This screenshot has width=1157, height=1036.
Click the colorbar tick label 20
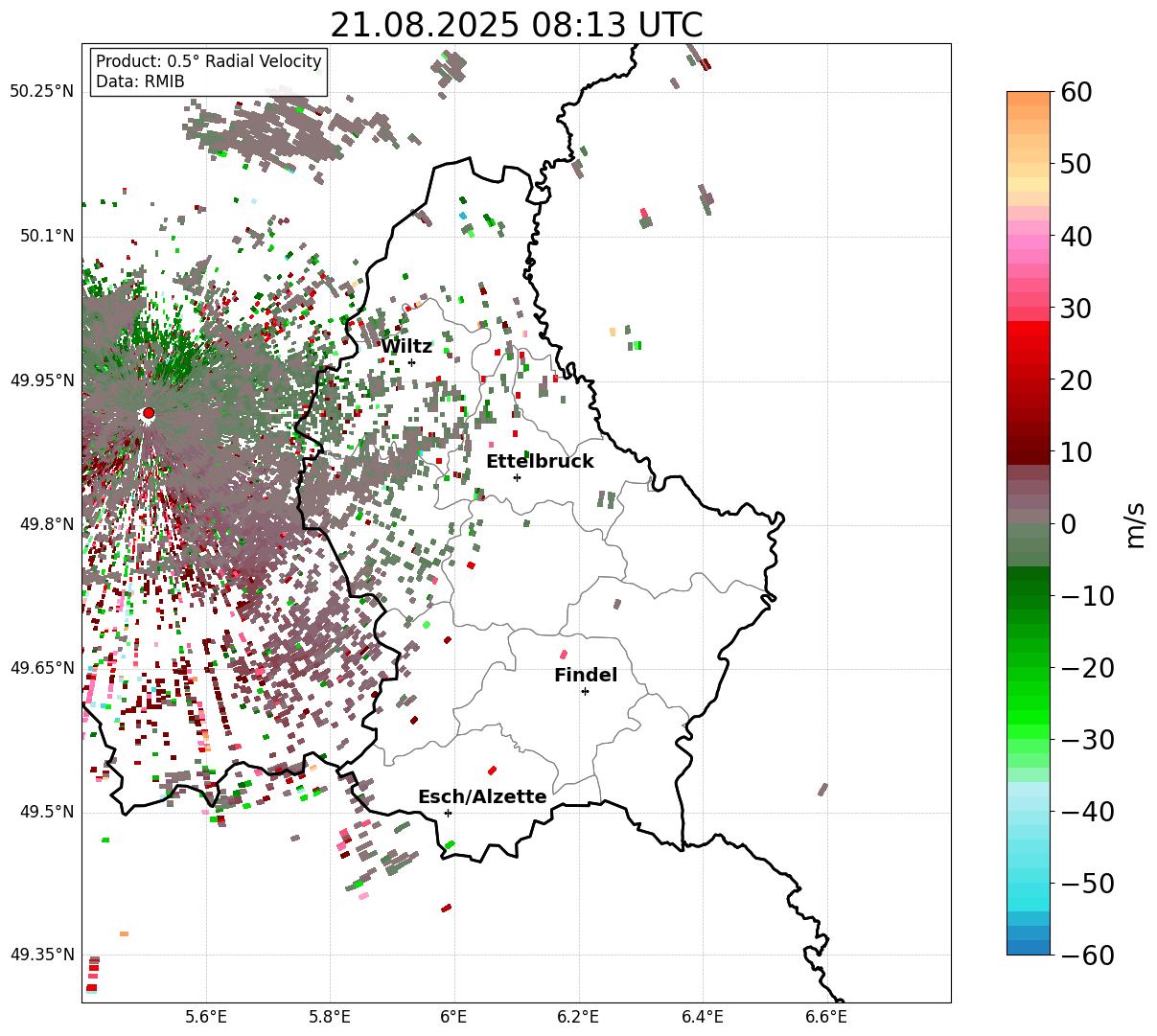coord(1077,380)
